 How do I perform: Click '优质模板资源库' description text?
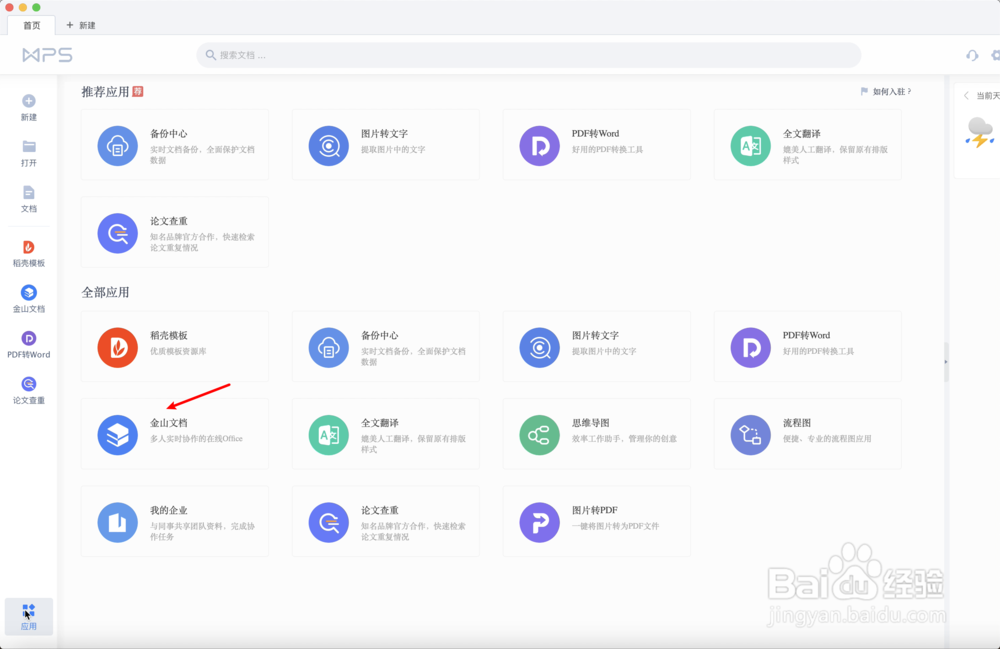coord(178,351)
